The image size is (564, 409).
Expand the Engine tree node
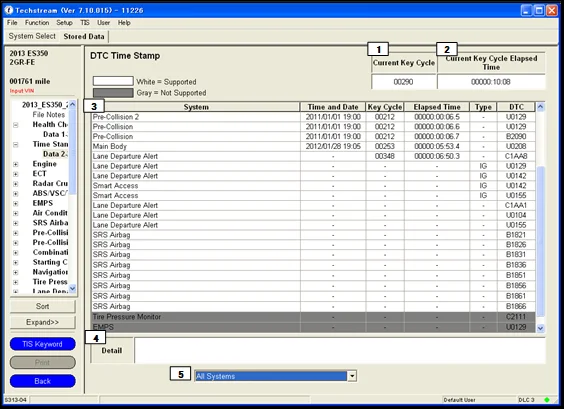(x=15, y=164)
